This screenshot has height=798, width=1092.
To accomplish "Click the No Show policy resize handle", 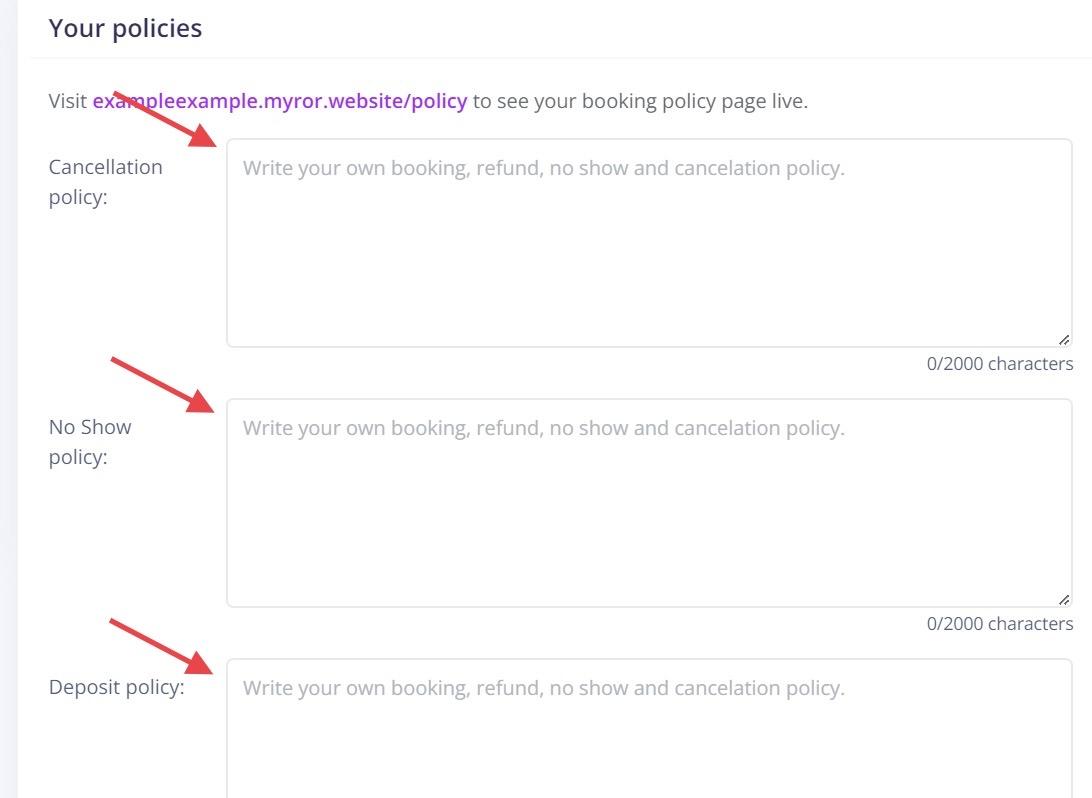I will tap(1063, 599).
